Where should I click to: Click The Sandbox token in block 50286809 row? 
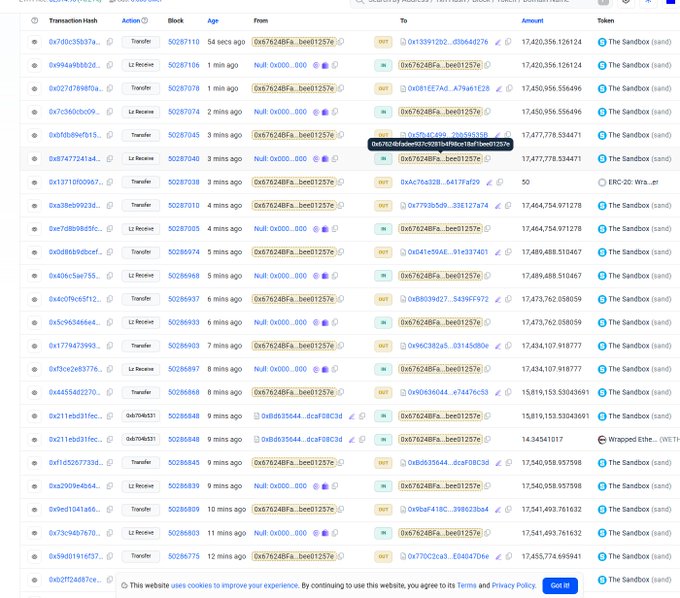click(639, 510)
